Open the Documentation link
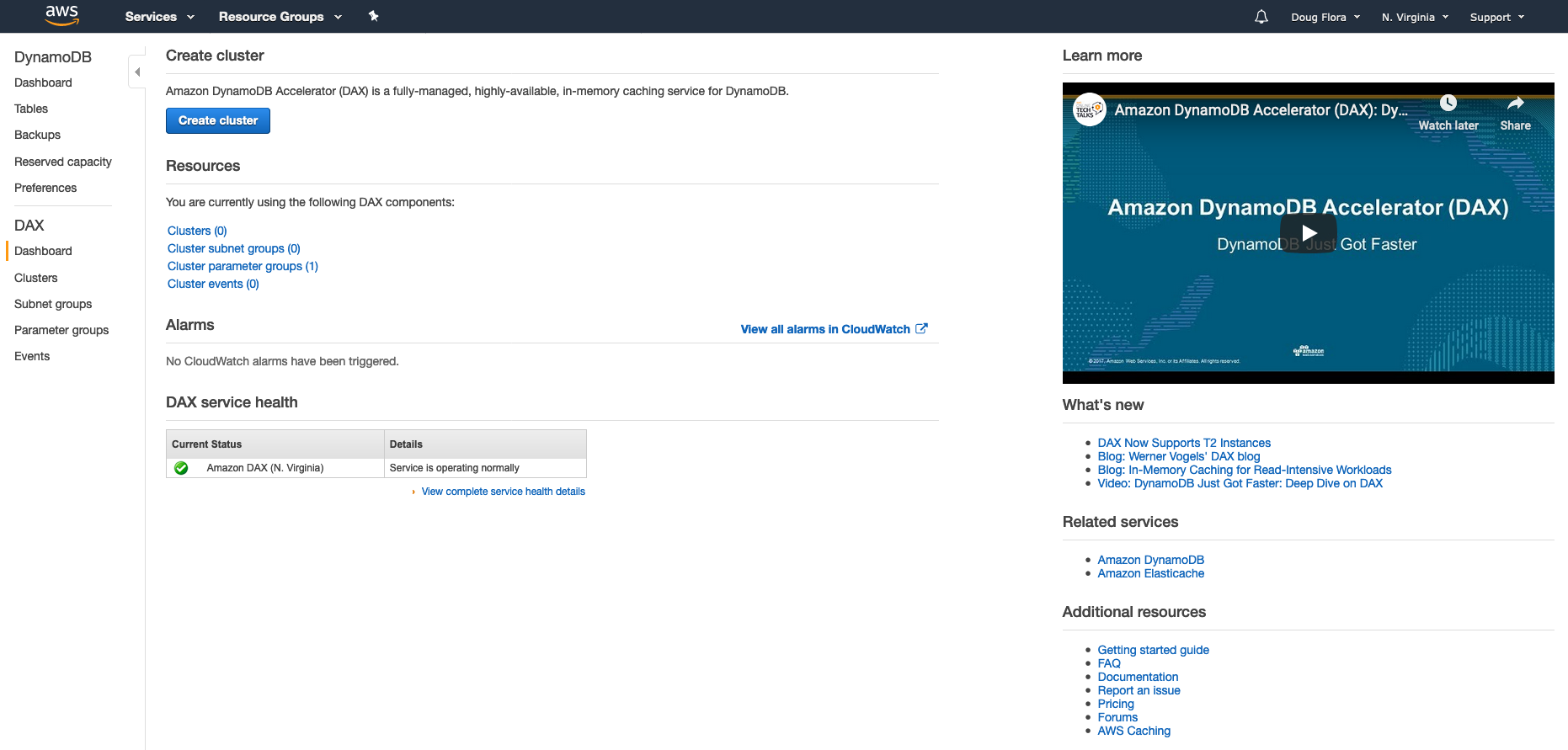Viewport: 1568px width, 750px height. click(1138, 677)
